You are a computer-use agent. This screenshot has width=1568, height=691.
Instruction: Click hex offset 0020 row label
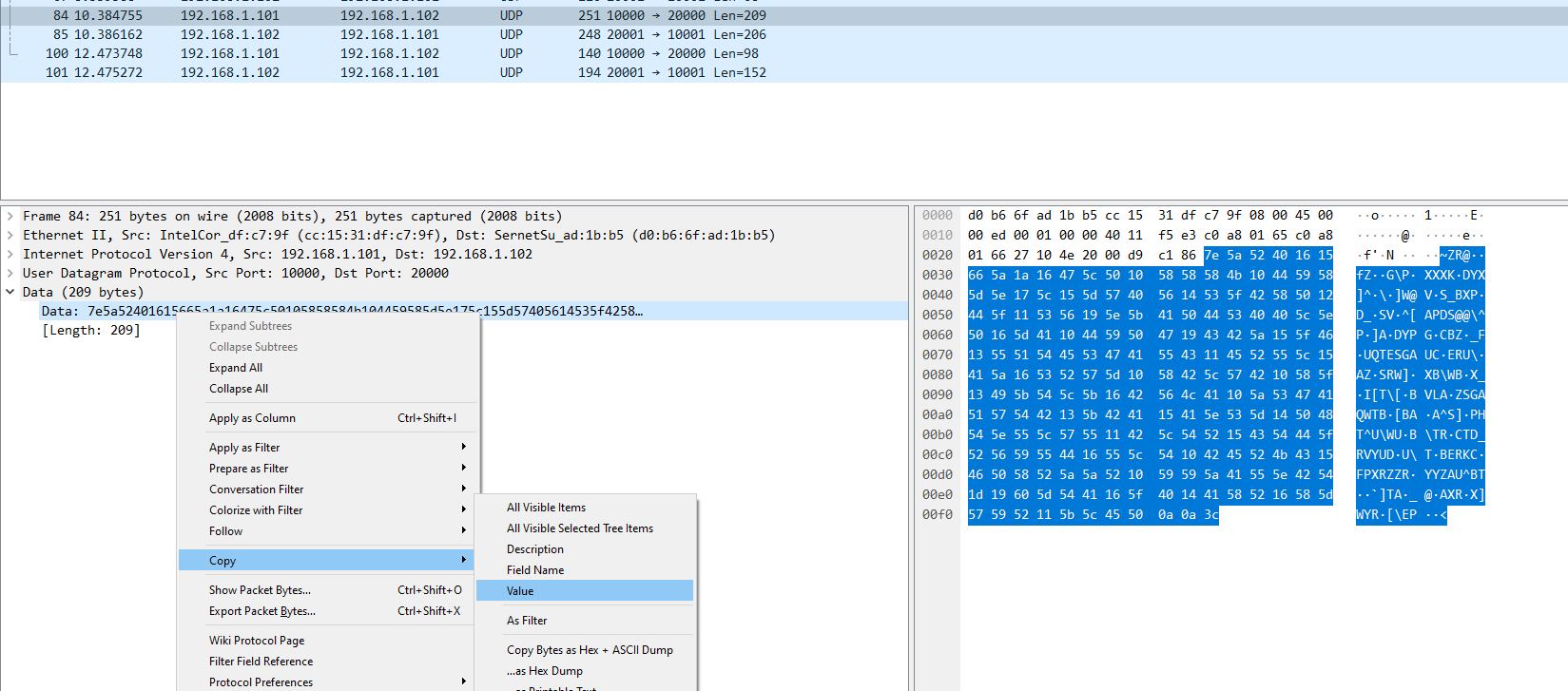click(937, 255)
